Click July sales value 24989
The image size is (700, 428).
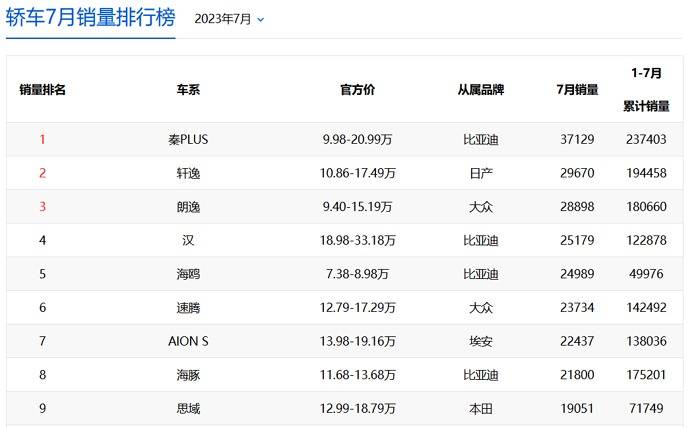(577, 274)
